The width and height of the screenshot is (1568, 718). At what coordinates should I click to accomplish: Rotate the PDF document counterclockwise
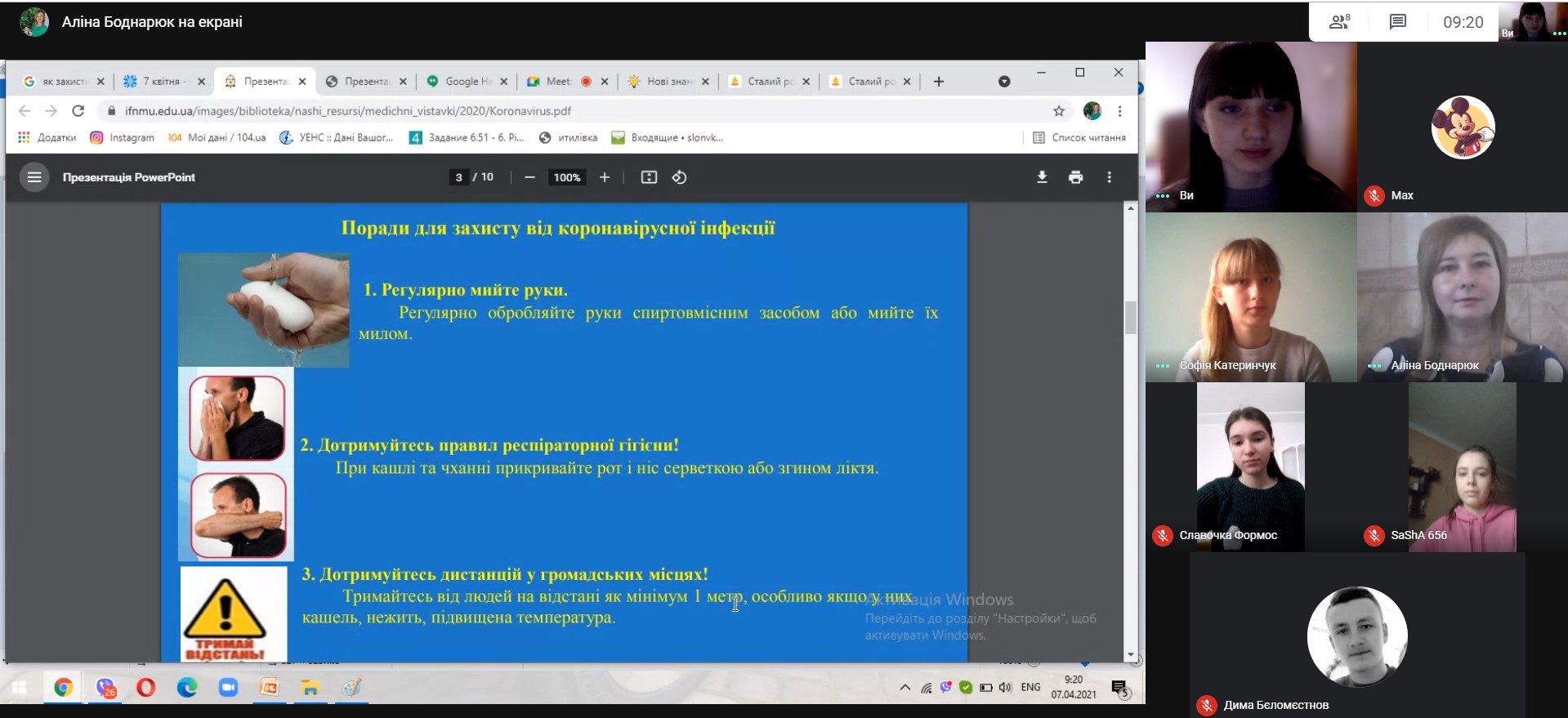click(x=679, y=177)
